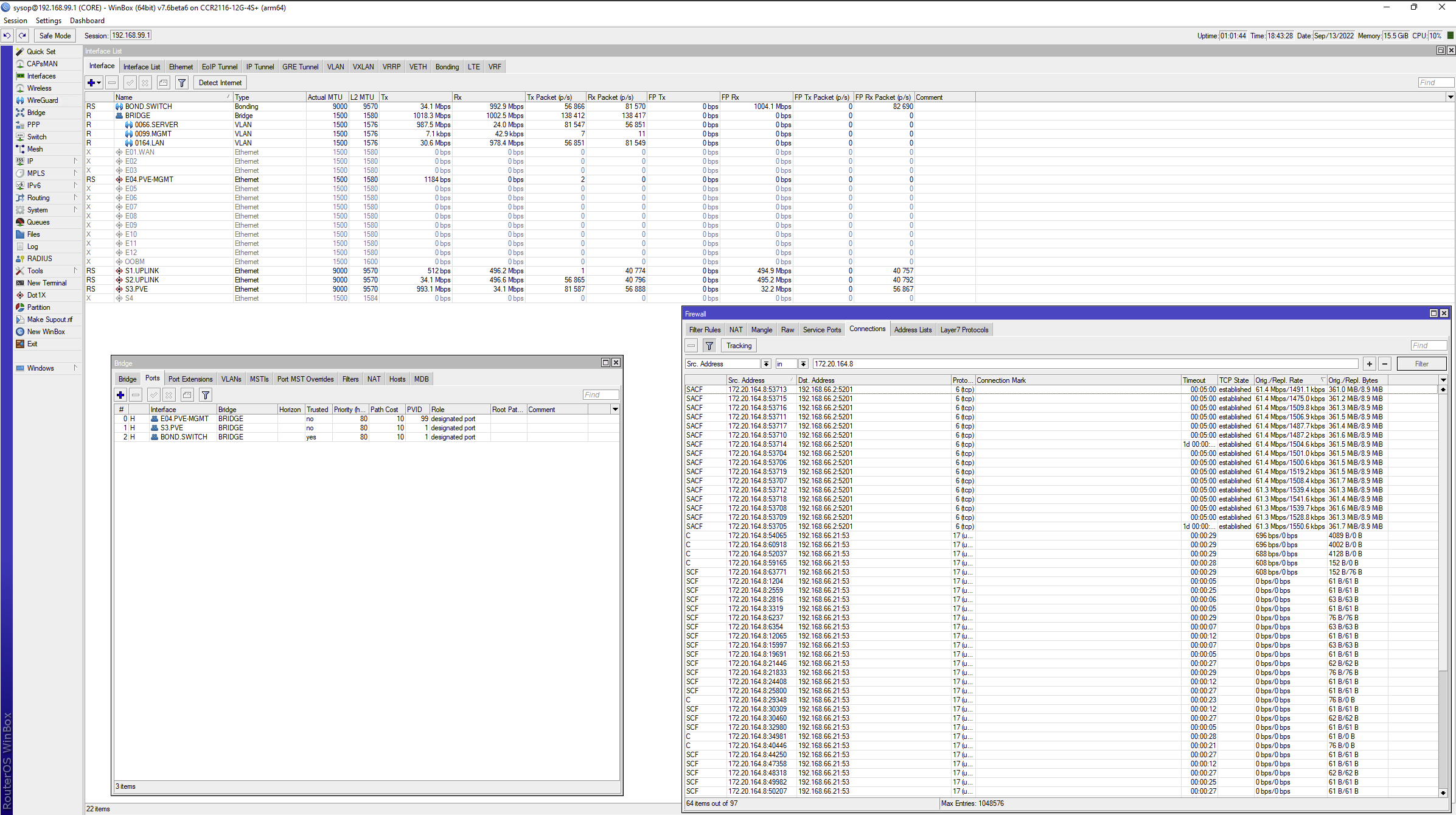Remove filter condition with minus button

tap(1385, 364)
